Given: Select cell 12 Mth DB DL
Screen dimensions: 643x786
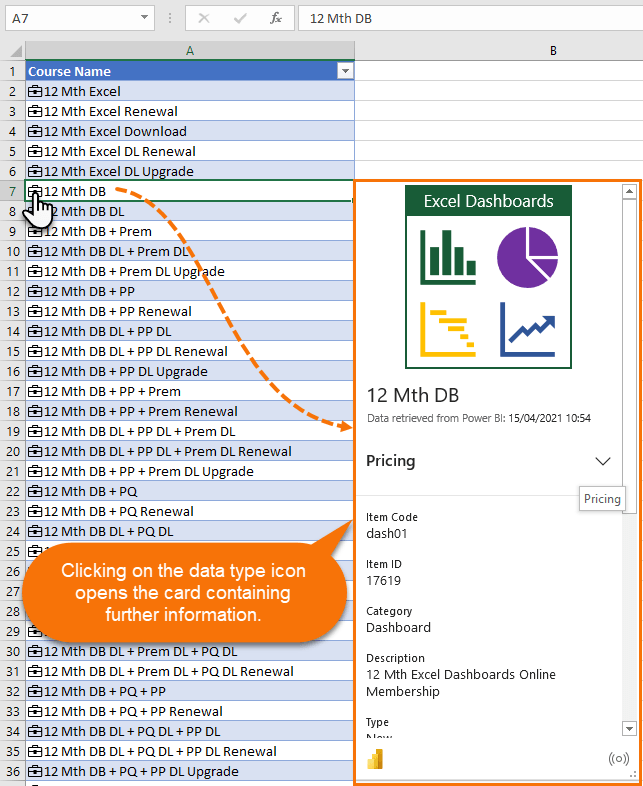Looking at the screenshot, I should pyautogui.click(x=190, y=212).
